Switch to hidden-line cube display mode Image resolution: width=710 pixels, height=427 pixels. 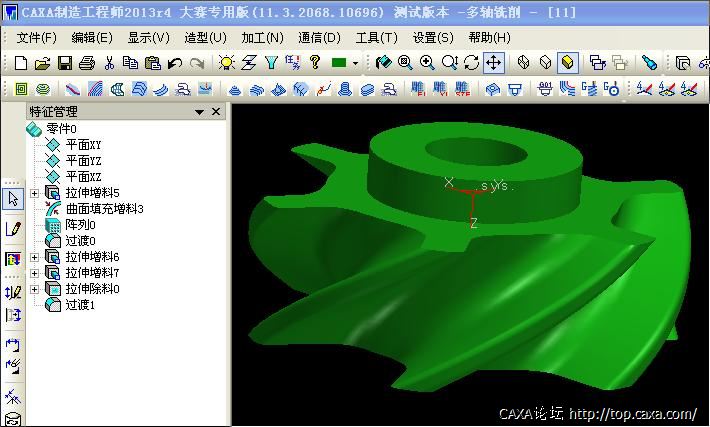click(x=546, y=62)
